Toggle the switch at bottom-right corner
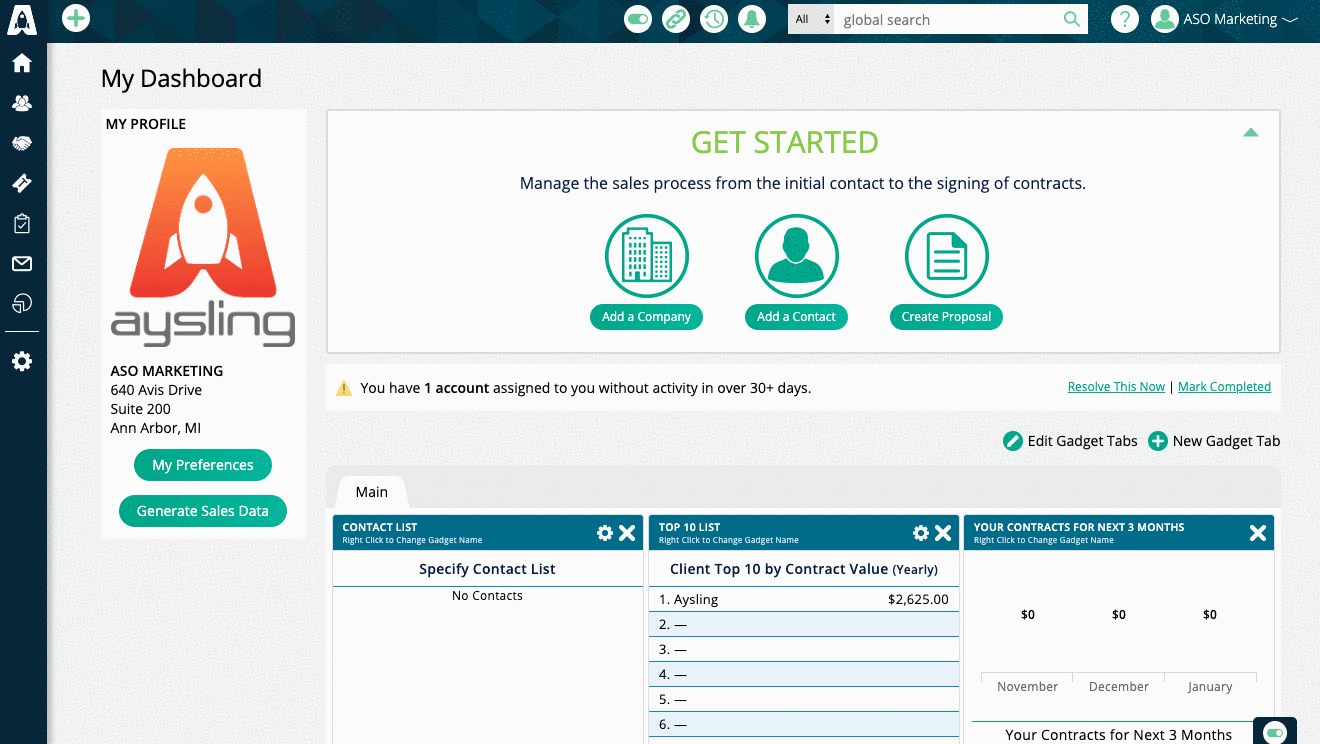This screenshot has width=1320, height=744. click(1275, 733)
